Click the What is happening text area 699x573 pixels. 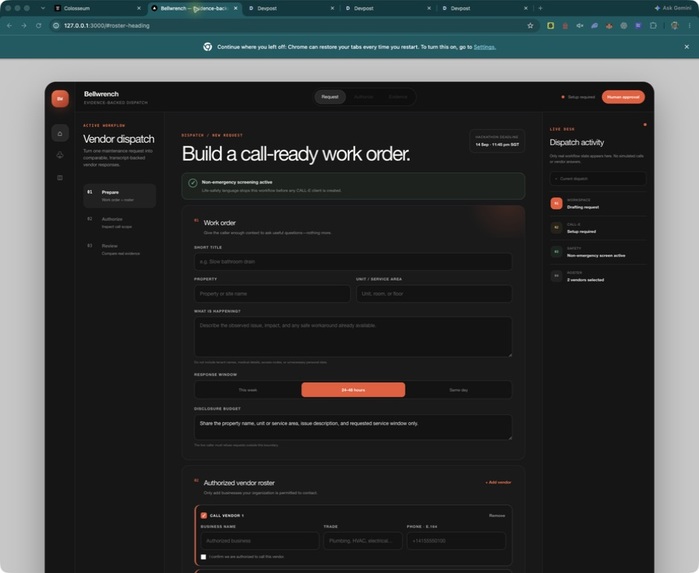[x=353, y=337]
